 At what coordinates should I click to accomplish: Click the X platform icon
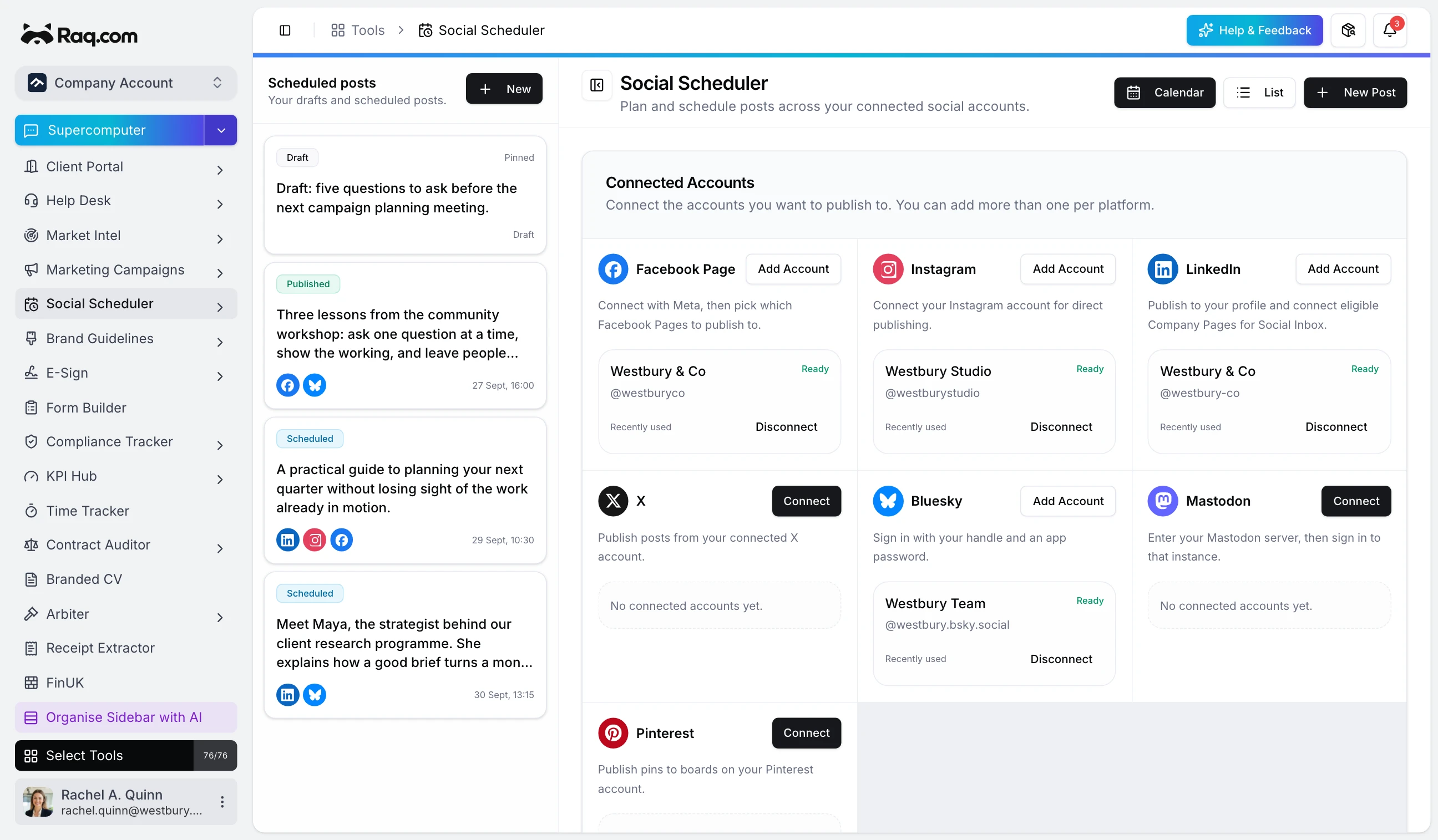613,501
